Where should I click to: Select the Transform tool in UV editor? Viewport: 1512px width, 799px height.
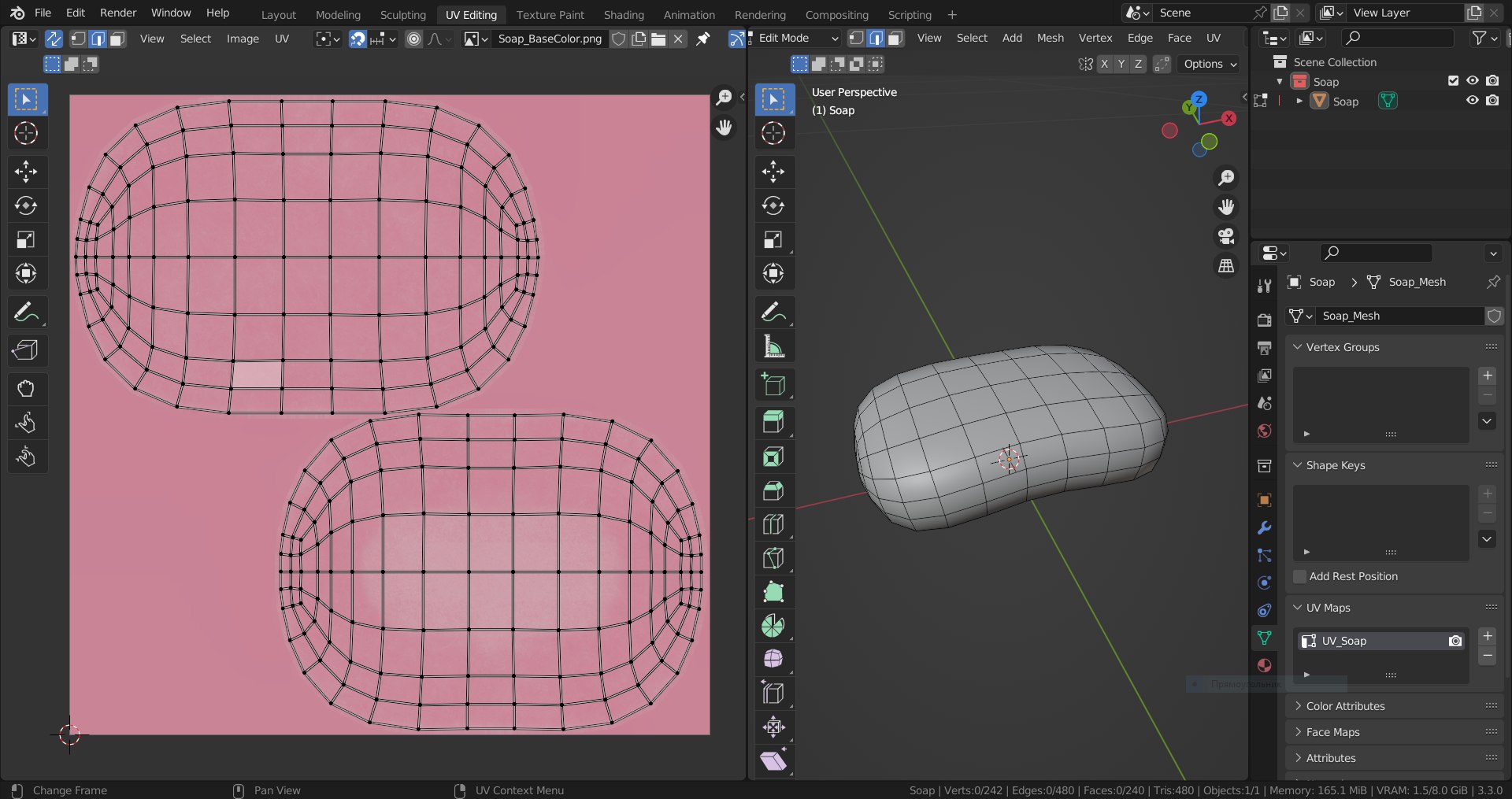point(27,273)
